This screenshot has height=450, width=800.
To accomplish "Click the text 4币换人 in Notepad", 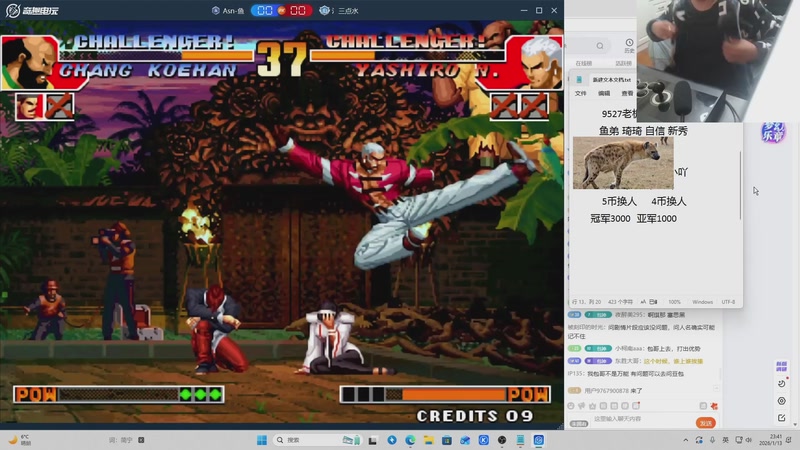I will click(x=668, y=202).
